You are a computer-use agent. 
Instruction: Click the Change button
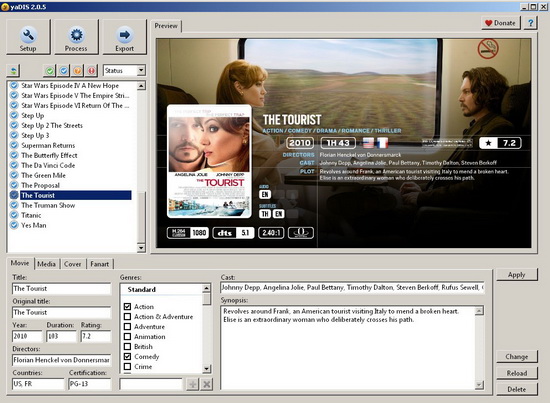[517, 356]
